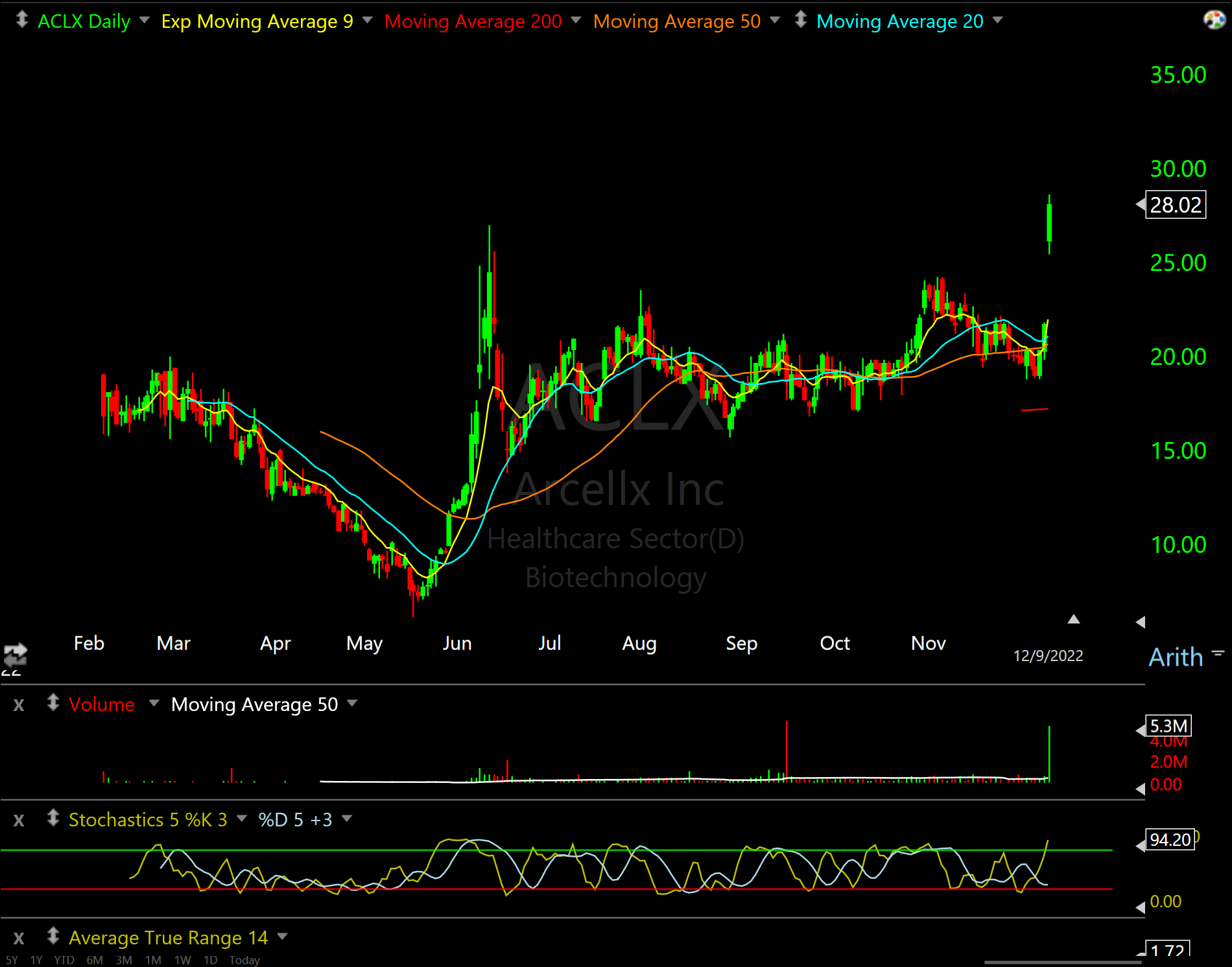Click the left arrow at price axis bottom
The width and height of the screenshot is (1232, 967).
[x=1141, y=622]
